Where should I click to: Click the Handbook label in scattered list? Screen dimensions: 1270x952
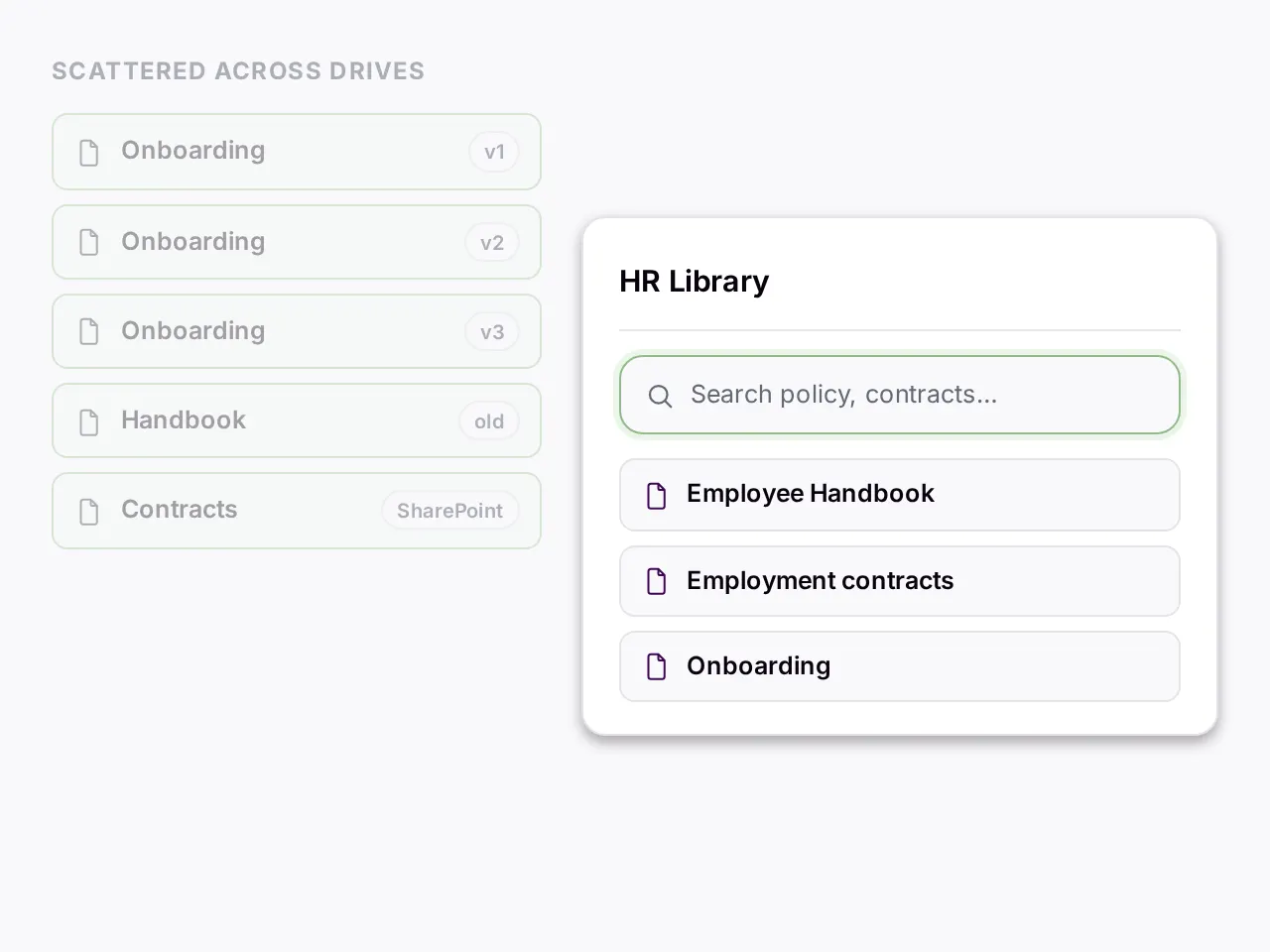[x=184, y=420]
